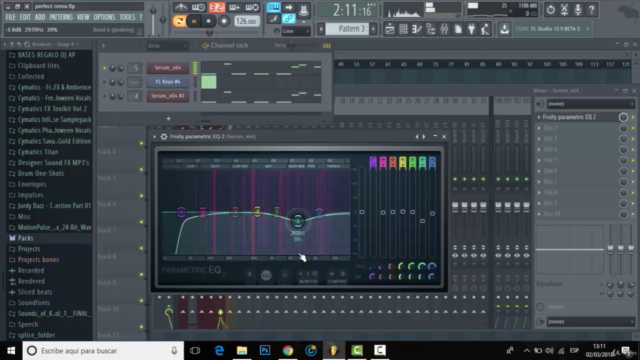Open the drop channel filter dropdown
640x360 pixels.
coord(167,46)
